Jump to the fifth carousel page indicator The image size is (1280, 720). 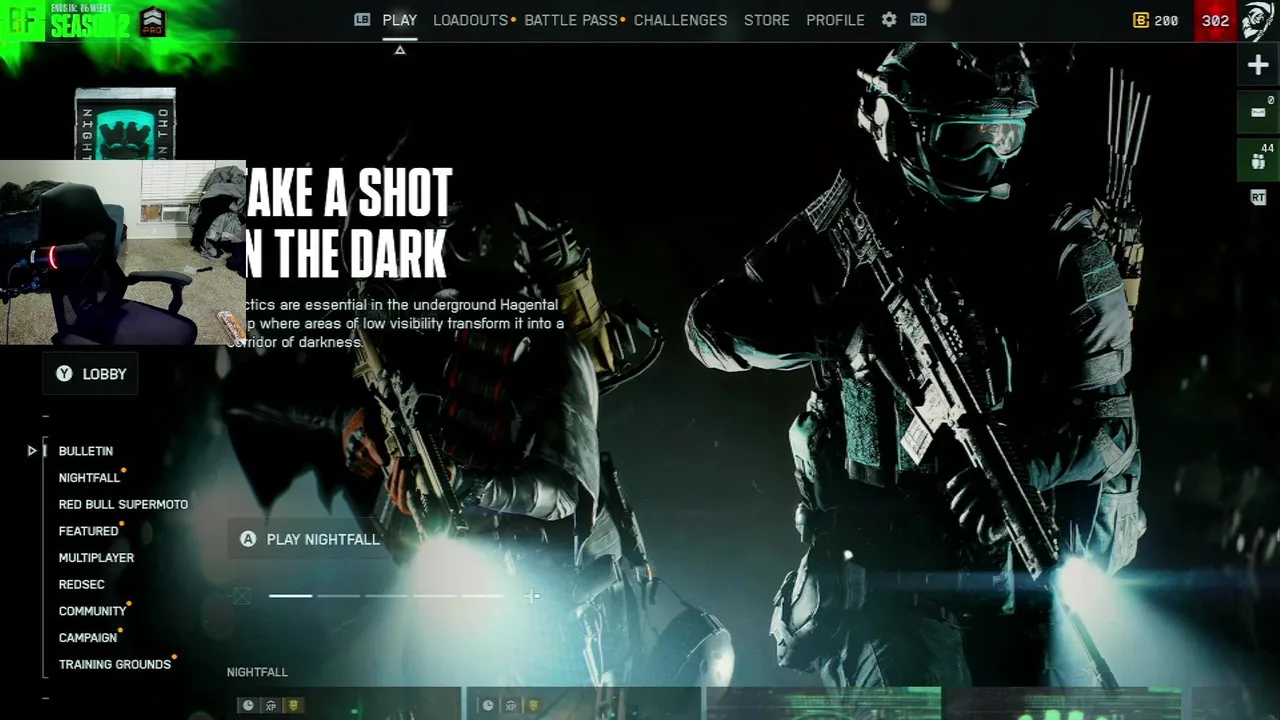coord(483,596)
